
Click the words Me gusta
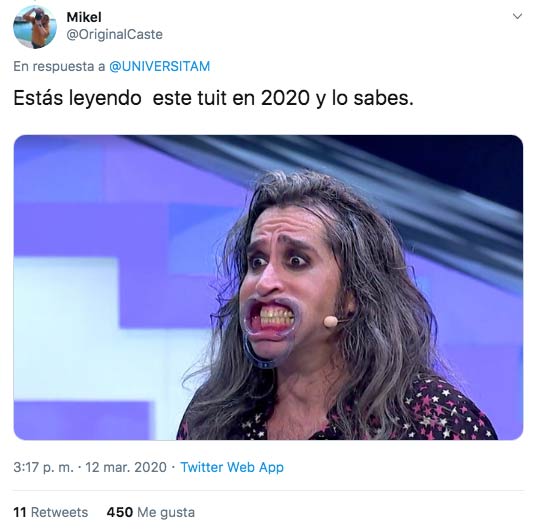166,513
